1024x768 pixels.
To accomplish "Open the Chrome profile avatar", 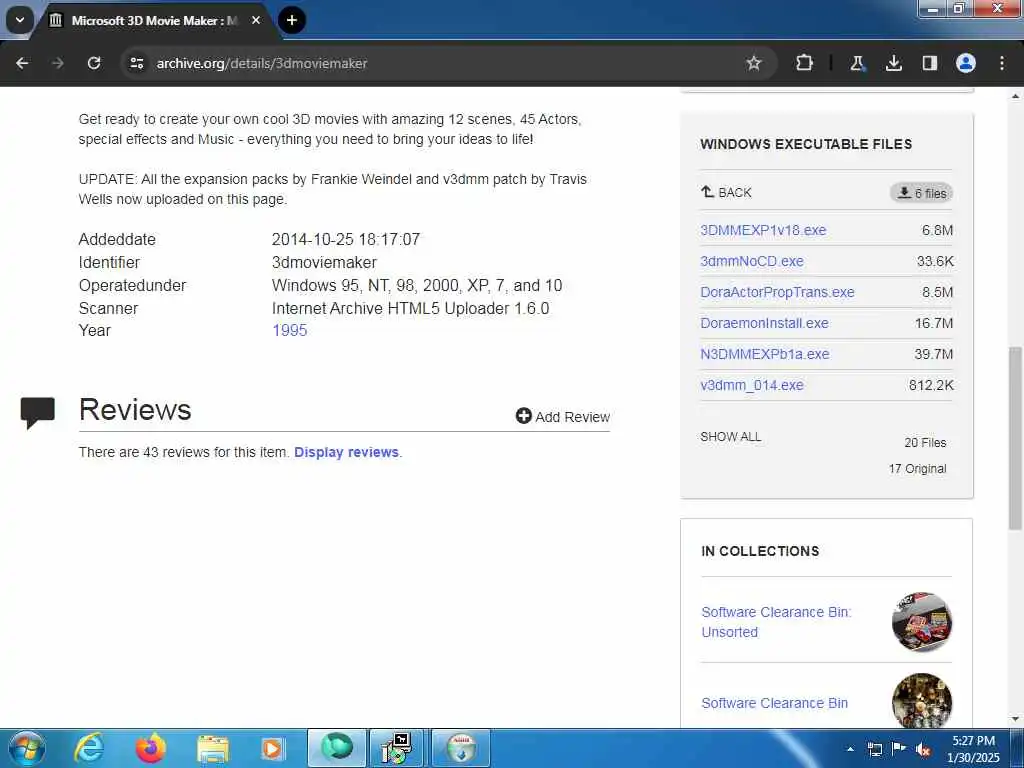I will [966, 63].
